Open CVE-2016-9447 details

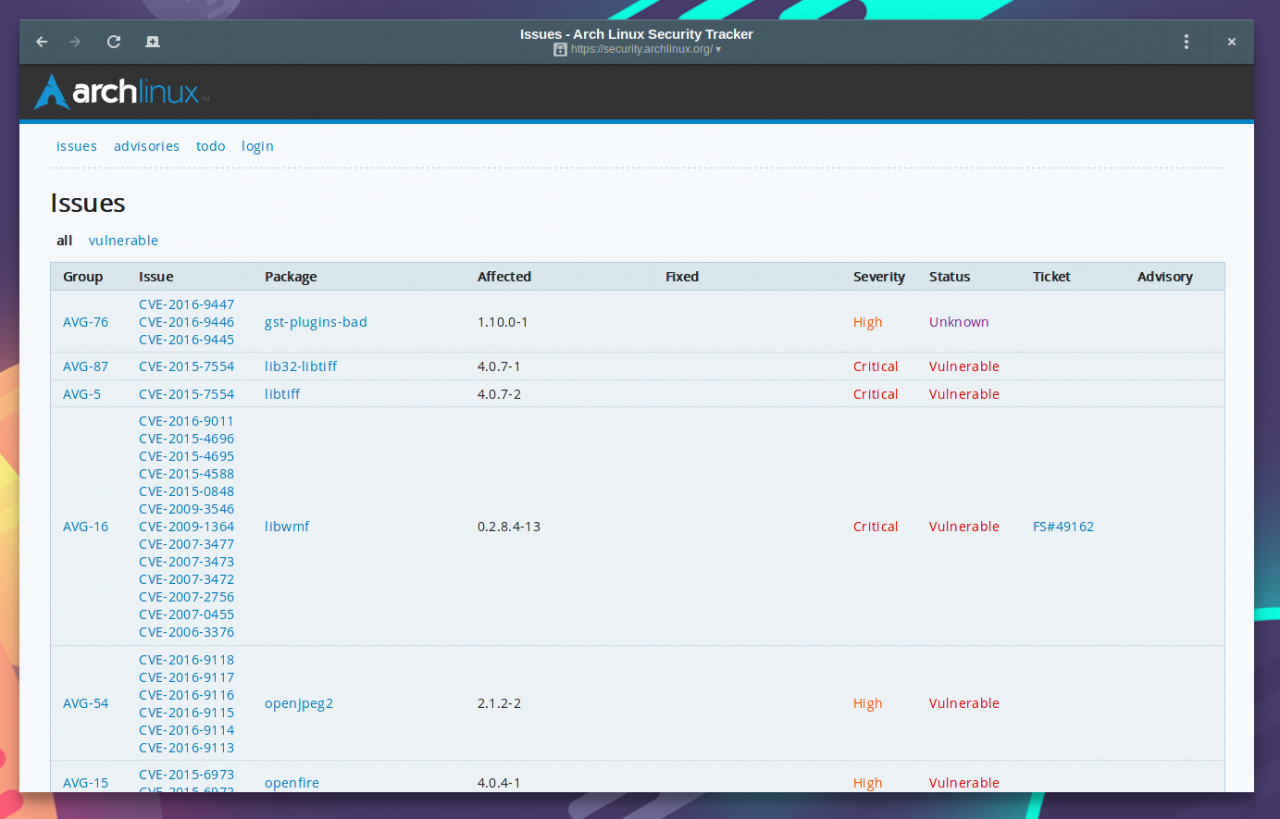point(186,304)
